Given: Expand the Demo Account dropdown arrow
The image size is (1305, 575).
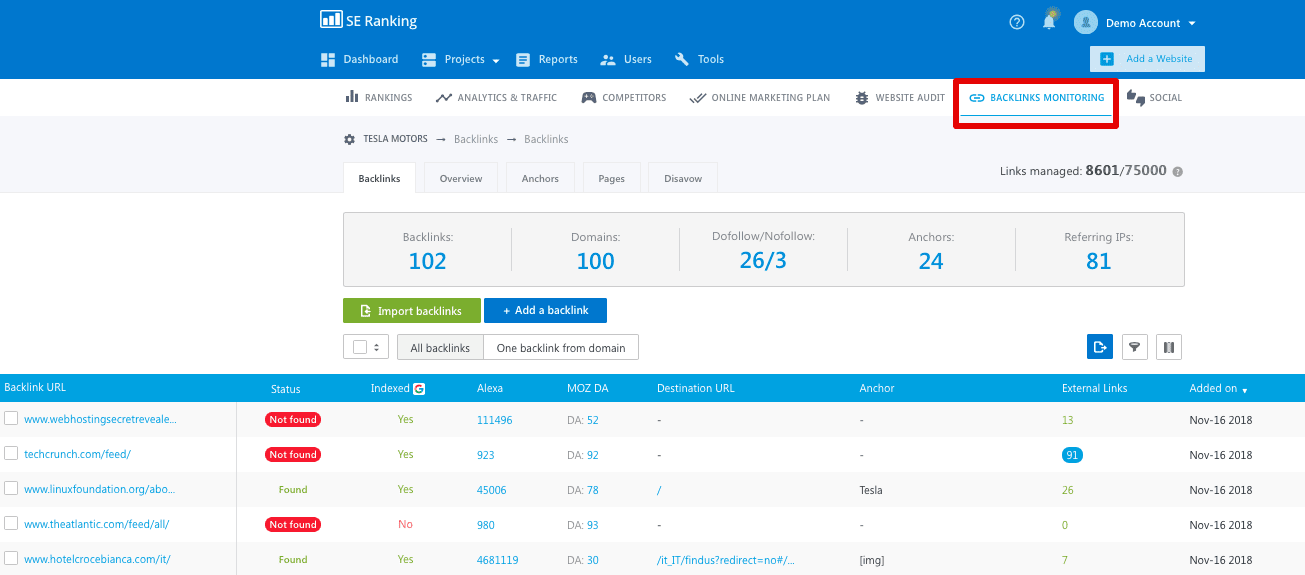Looking at the screenshot, I should (x=1192, y=23).
